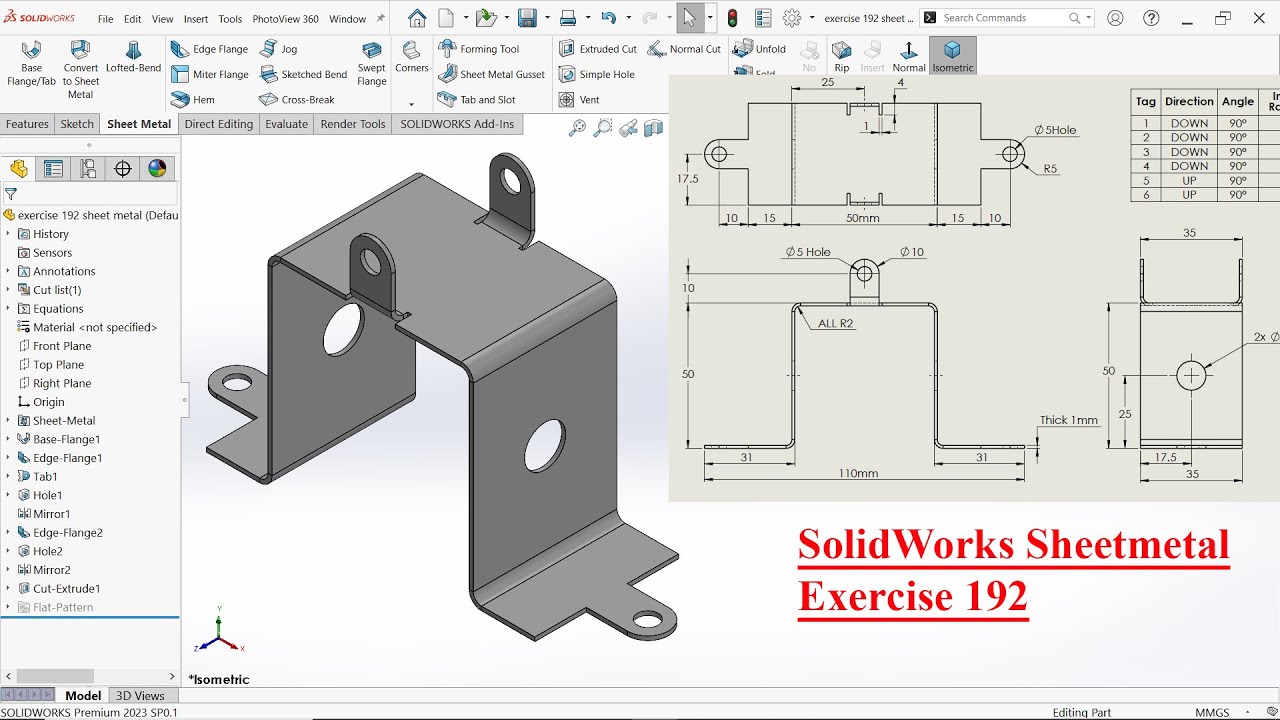This screenshot has height=720, width=1280.
Task: Open the Evaluate tab
Action: [x=287, y=124]
